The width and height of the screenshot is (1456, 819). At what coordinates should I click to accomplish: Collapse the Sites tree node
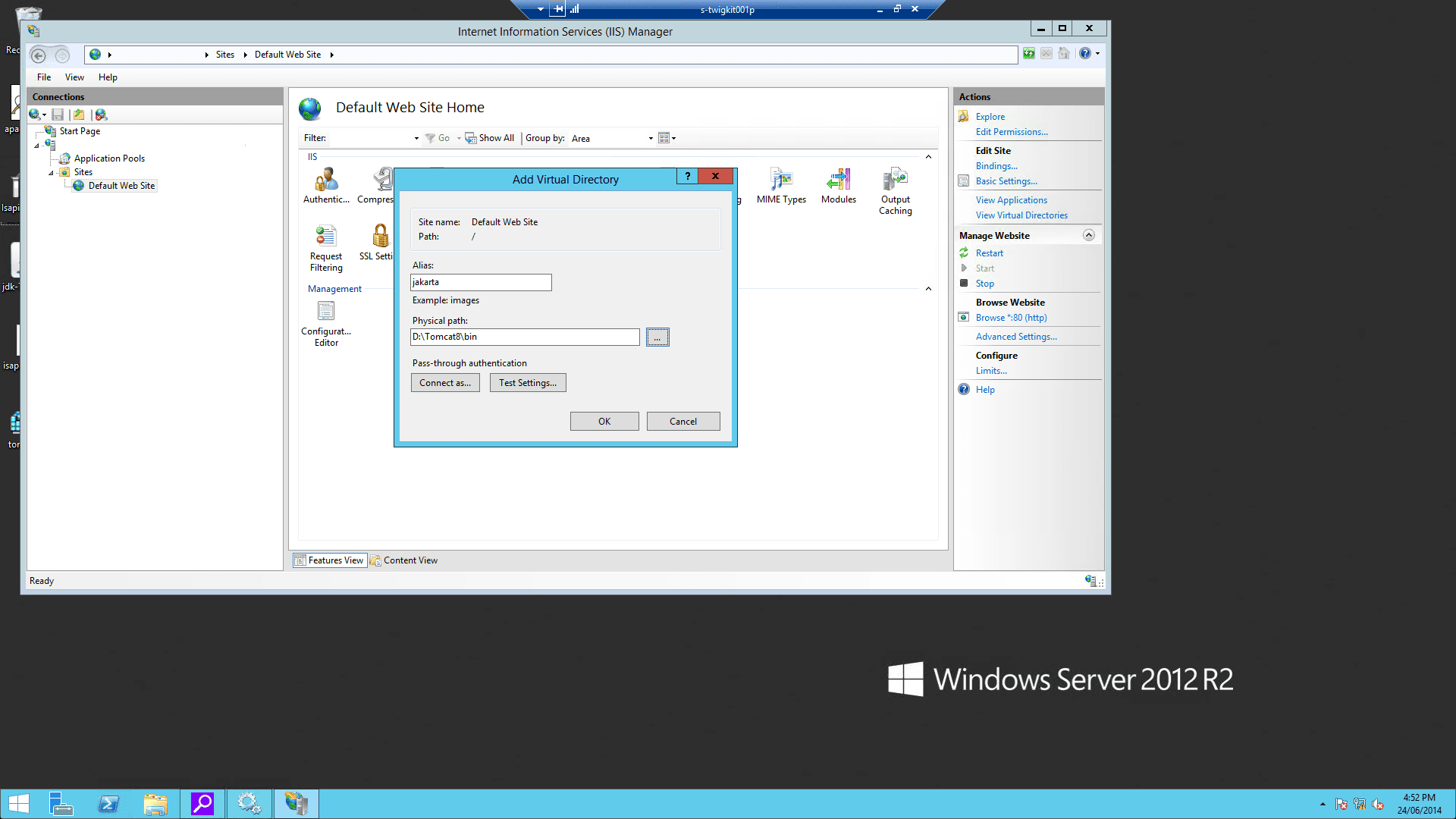tap(52, 173)
